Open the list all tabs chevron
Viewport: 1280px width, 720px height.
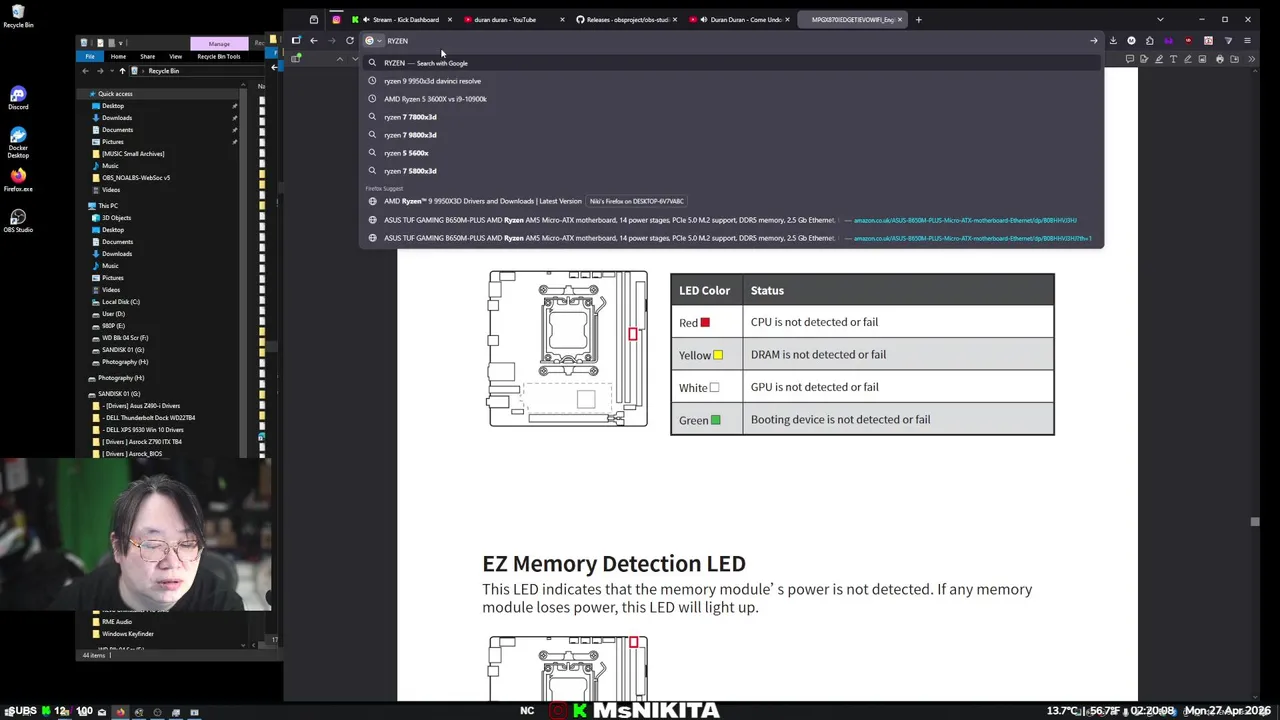tap(1160, 19)
